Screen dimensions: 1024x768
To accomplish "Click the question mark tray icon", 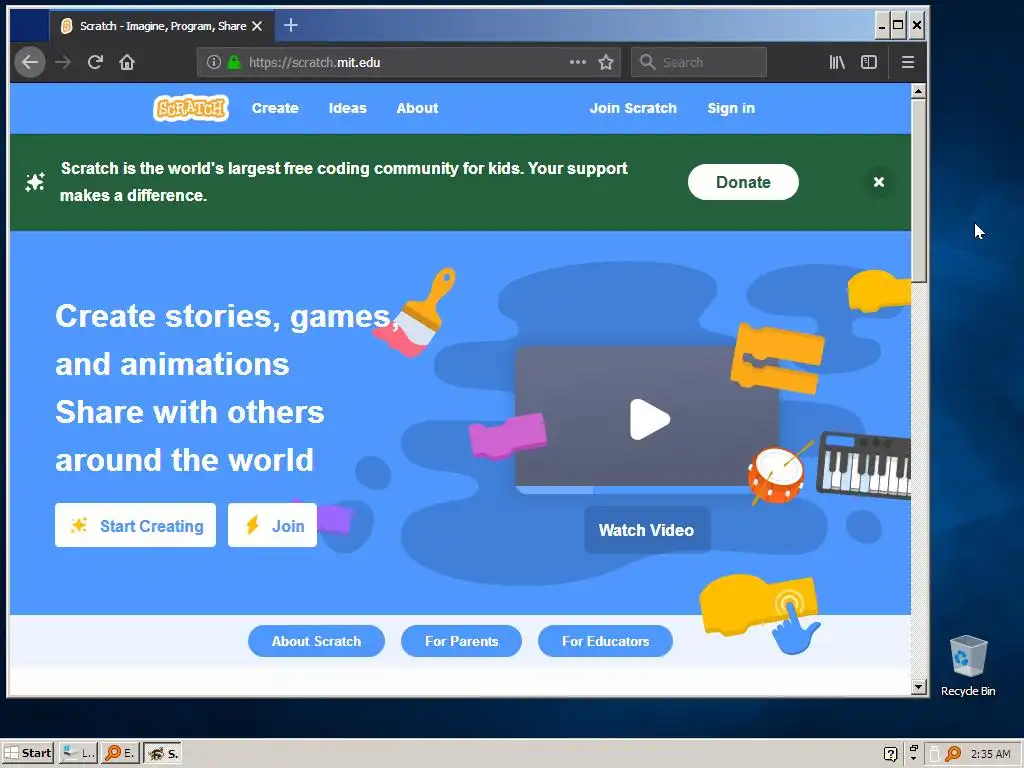I will click(890, 754).
